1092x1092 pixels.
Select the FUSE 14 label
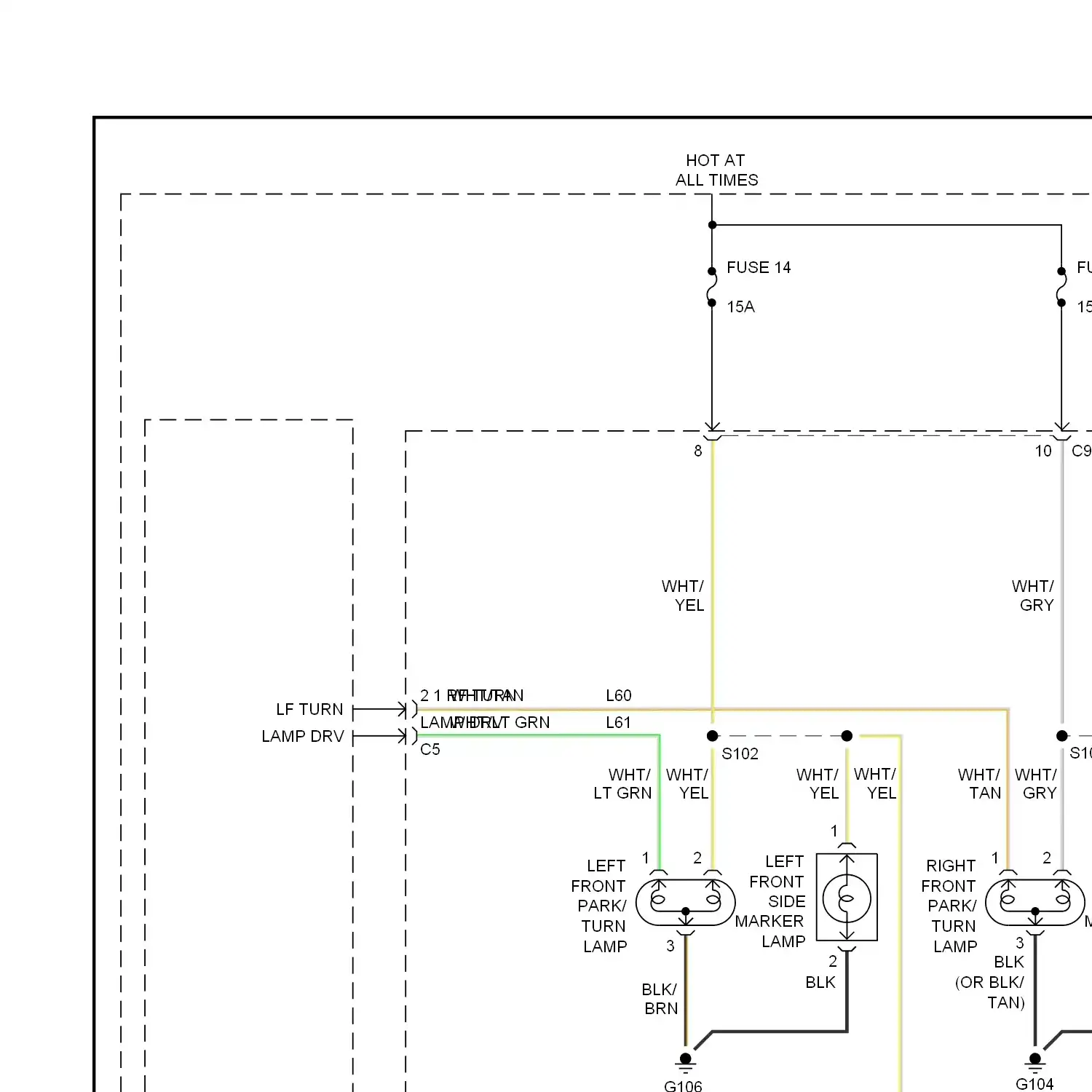tap(759, 268)
